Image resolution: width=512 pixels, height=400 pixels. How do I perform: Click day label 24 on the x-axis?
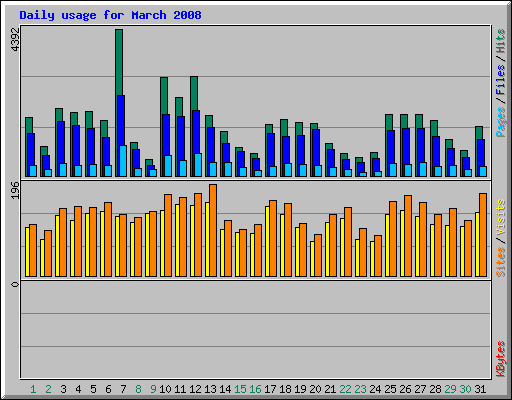(x=375, y=389)
